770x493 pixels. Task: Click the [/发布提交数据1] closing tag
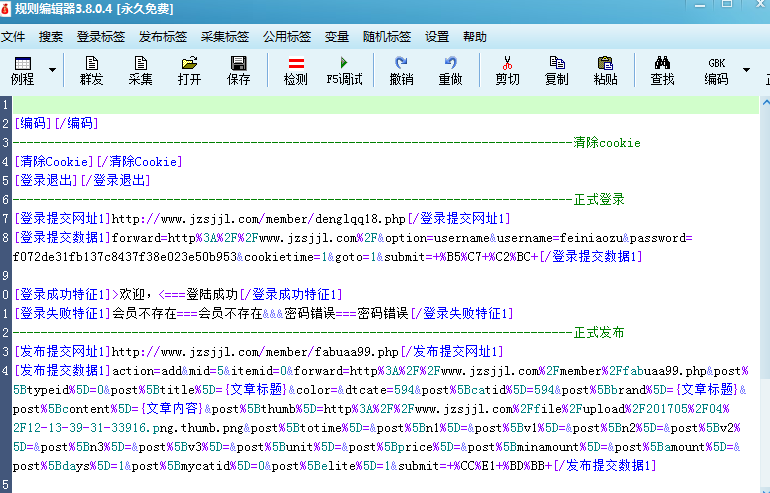tap(605, 466)
